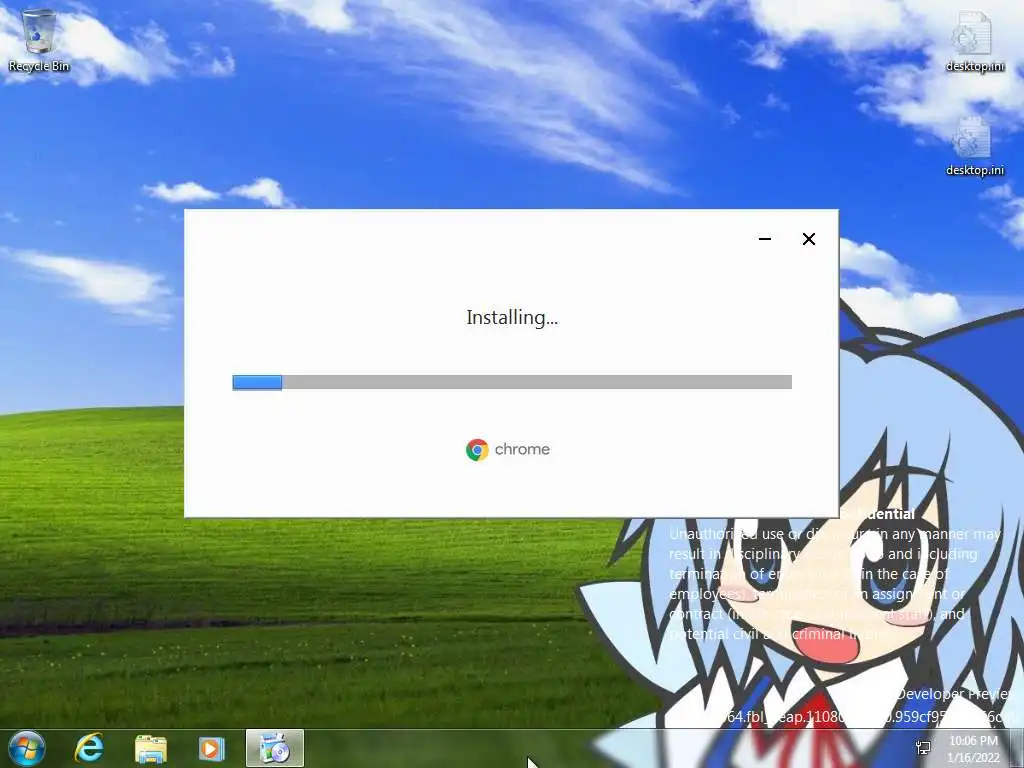Open Windows Media Player from the taskbar
Screen dimensions: 1024x768
(212, 748)
